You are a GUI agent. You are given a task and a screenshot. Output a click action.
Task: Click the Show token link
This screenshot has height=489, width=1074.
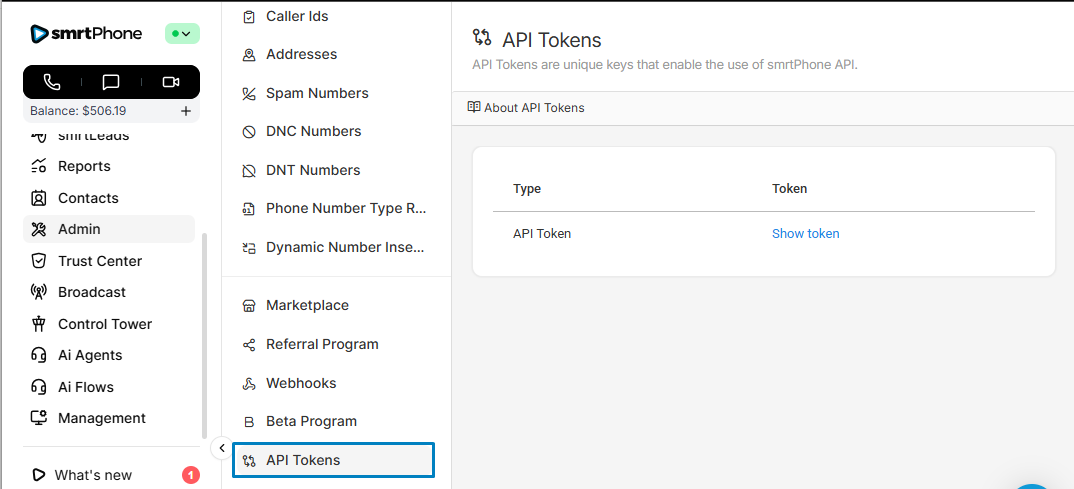805,234
